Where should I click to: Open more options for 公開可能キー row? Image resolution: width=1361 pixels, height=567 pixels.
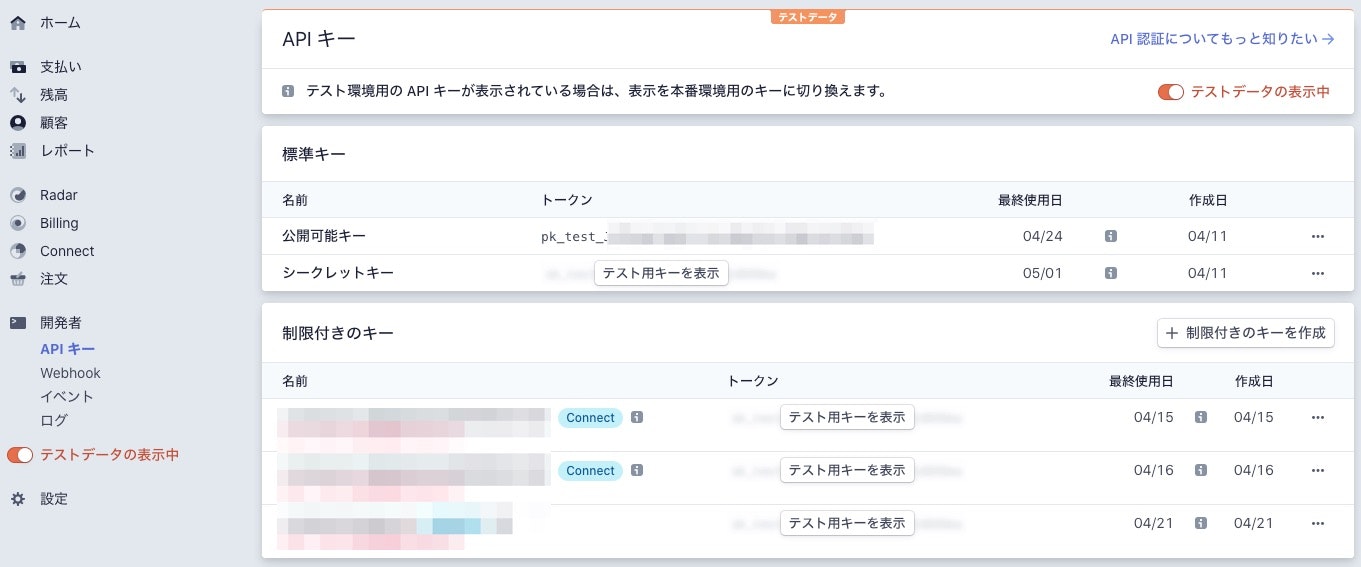tap(1317, 236)
